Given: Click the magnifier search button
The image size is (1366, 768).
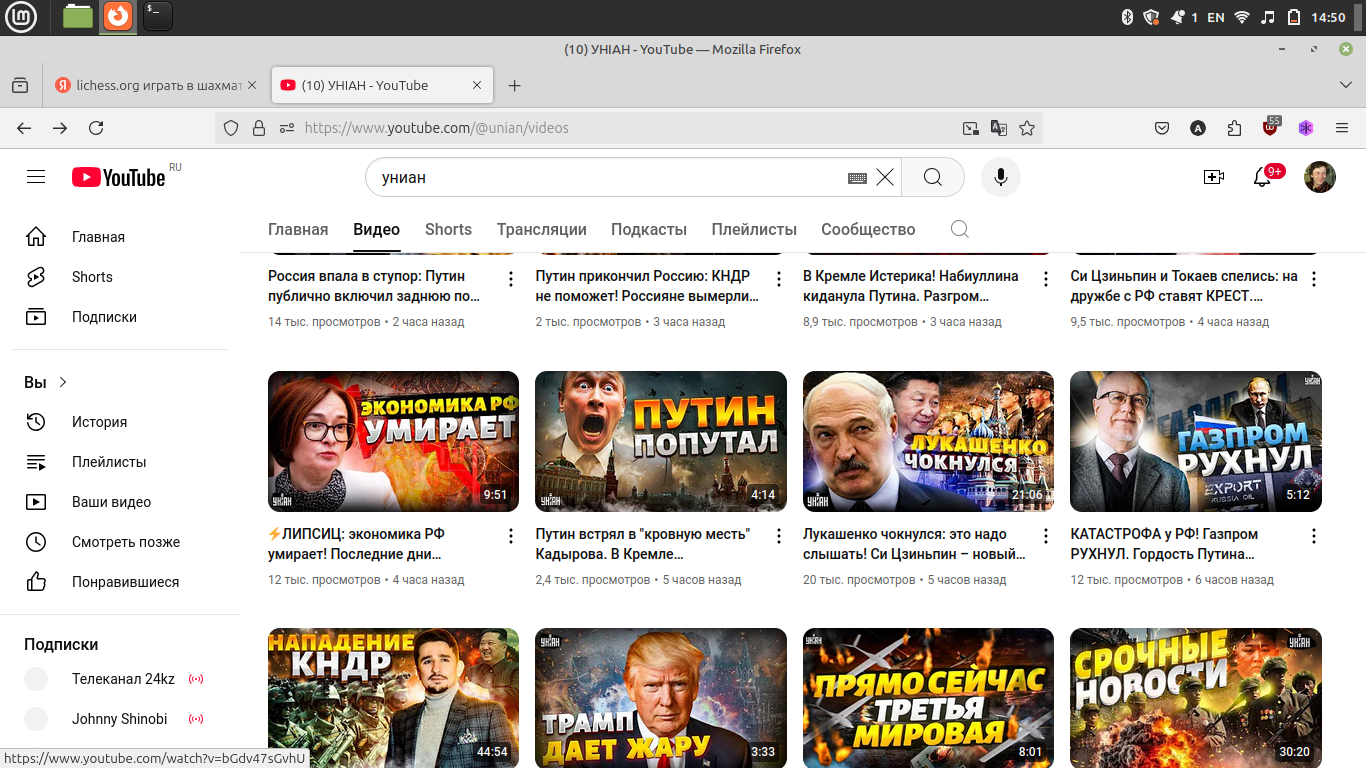Looking at the screenshot, I should tap(933, 177).
